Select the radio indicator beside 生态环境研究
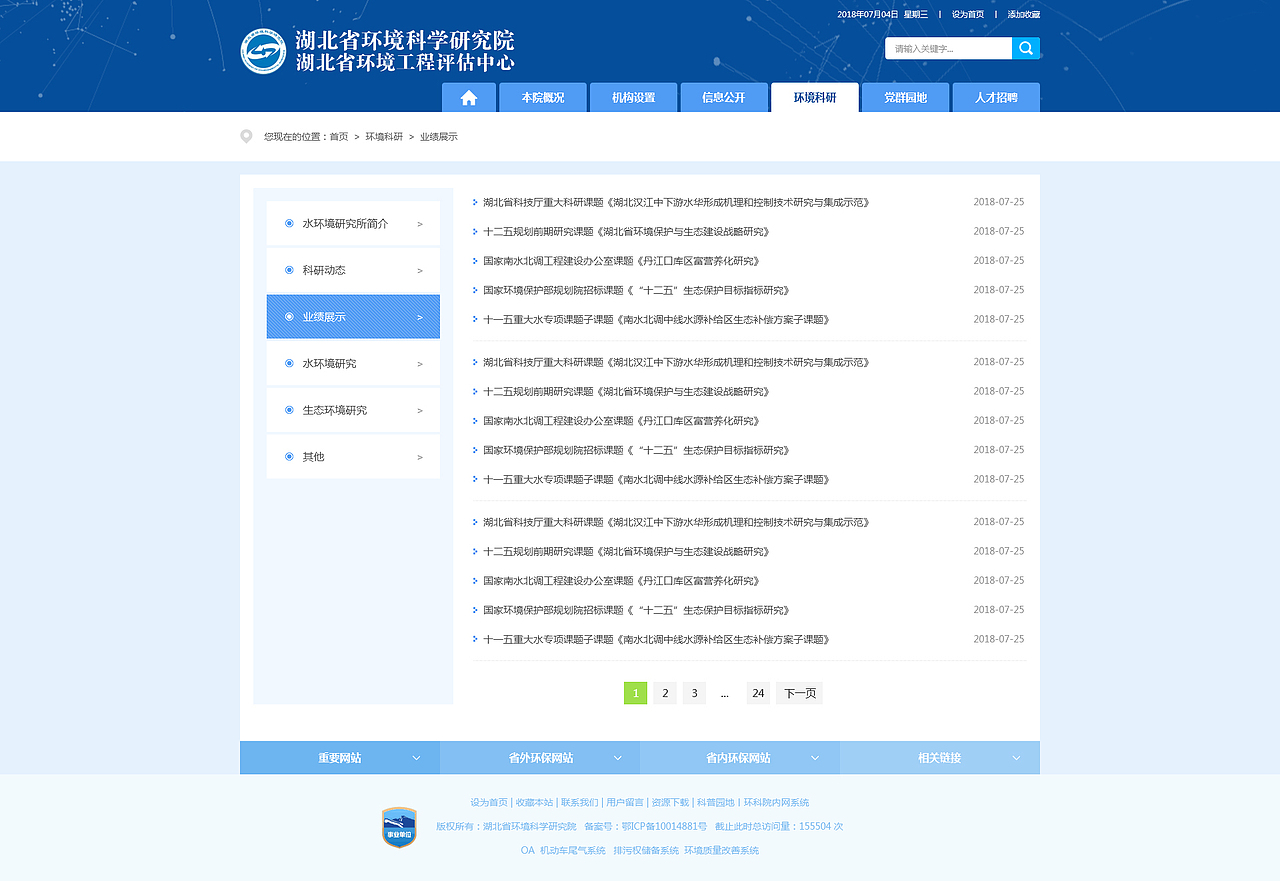 288,409
